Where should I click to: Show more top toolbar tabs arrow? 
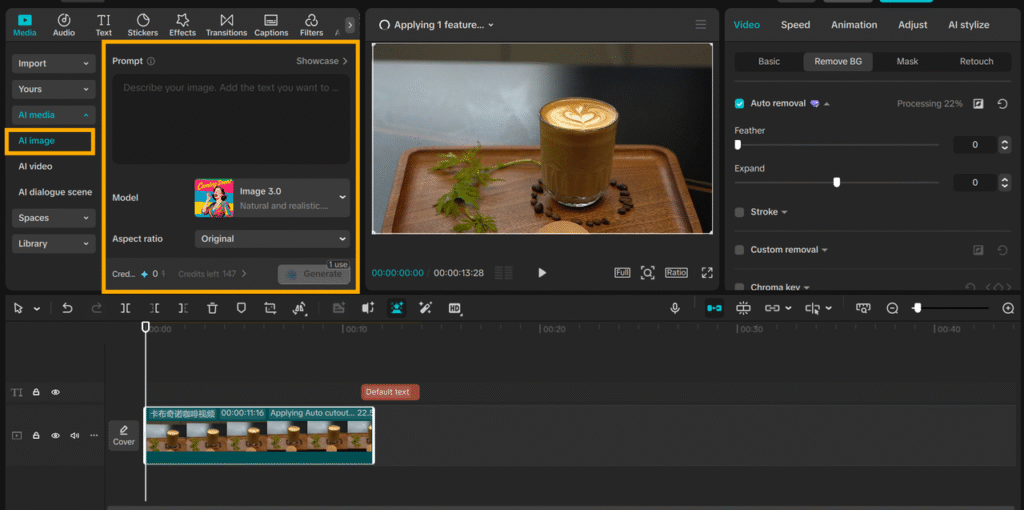click(x=350, y=25)
